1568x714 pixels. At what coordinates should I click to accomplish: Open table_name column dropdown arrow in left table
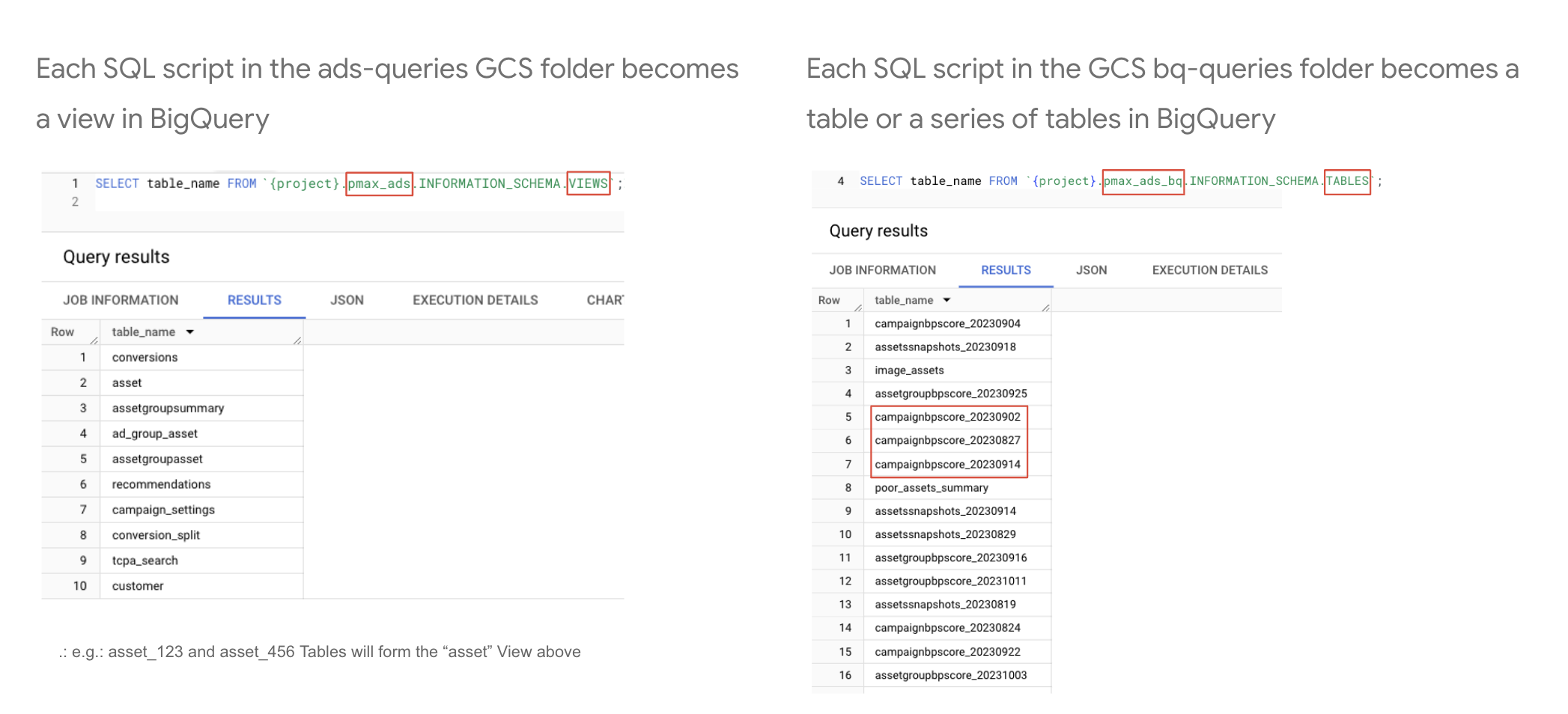190,332
